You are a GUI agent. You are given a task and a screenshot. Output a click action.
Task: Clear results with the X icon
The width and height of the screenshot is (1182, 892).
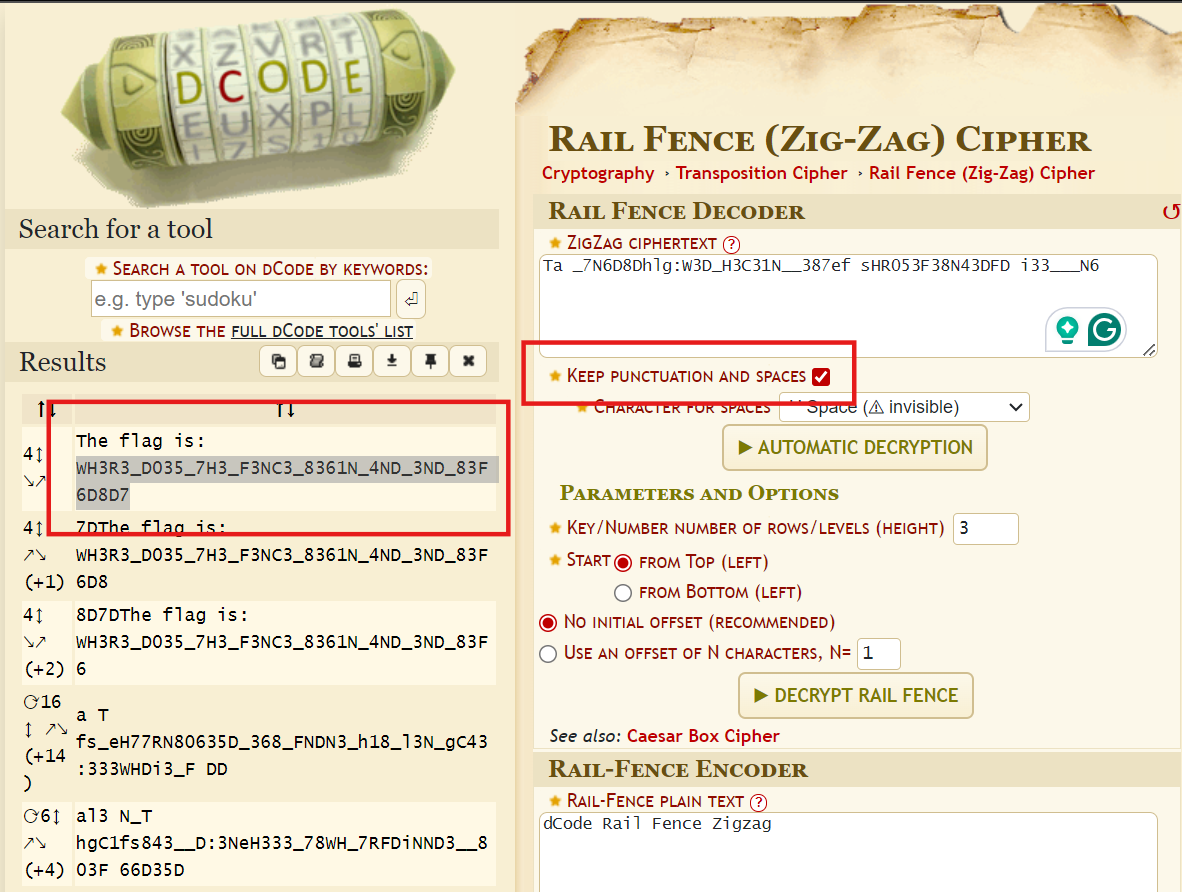click(468, 361)
